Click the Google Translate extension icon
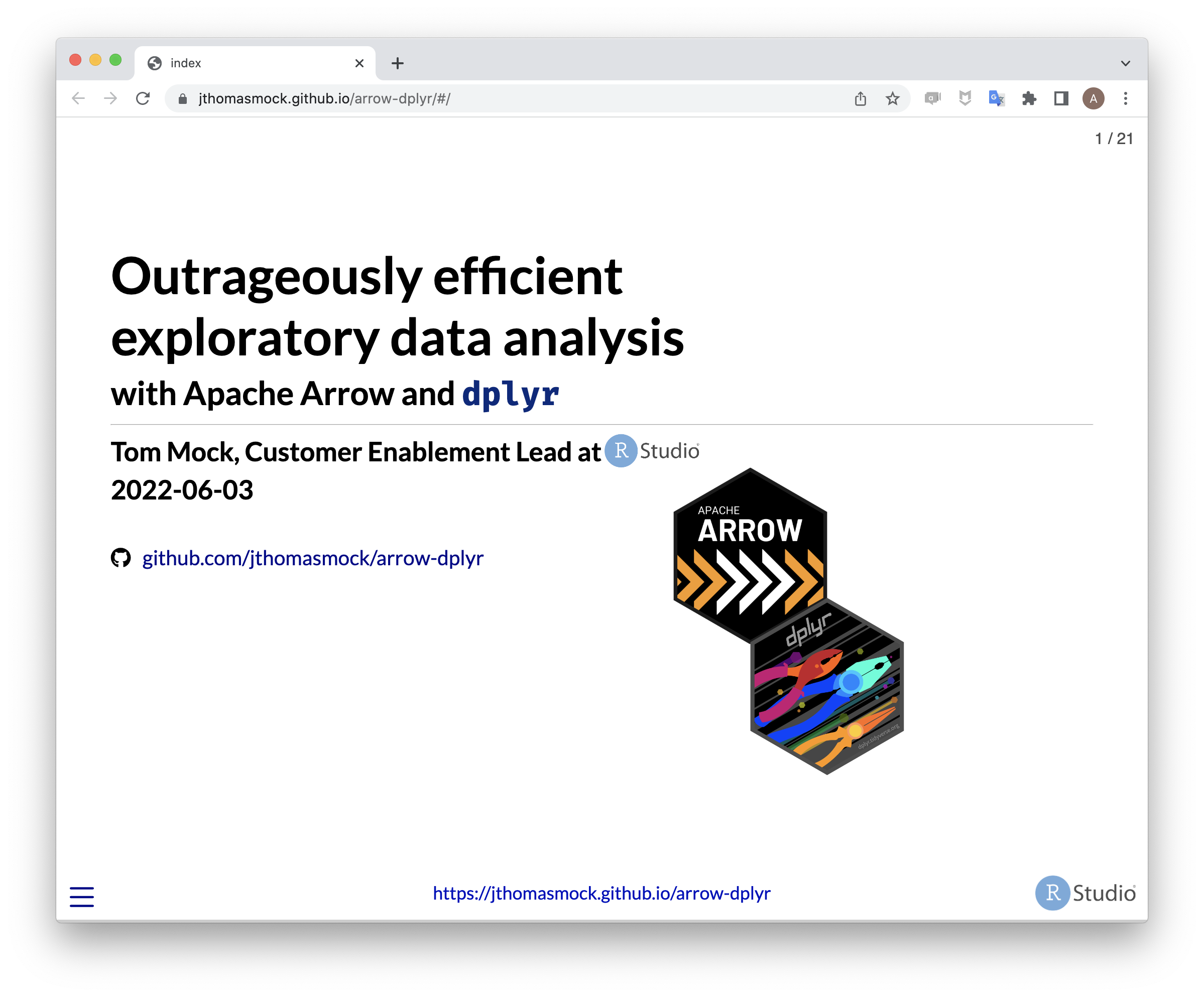Image resolution: width=1204 pixels, height=997 pixels. pos(997,98)
